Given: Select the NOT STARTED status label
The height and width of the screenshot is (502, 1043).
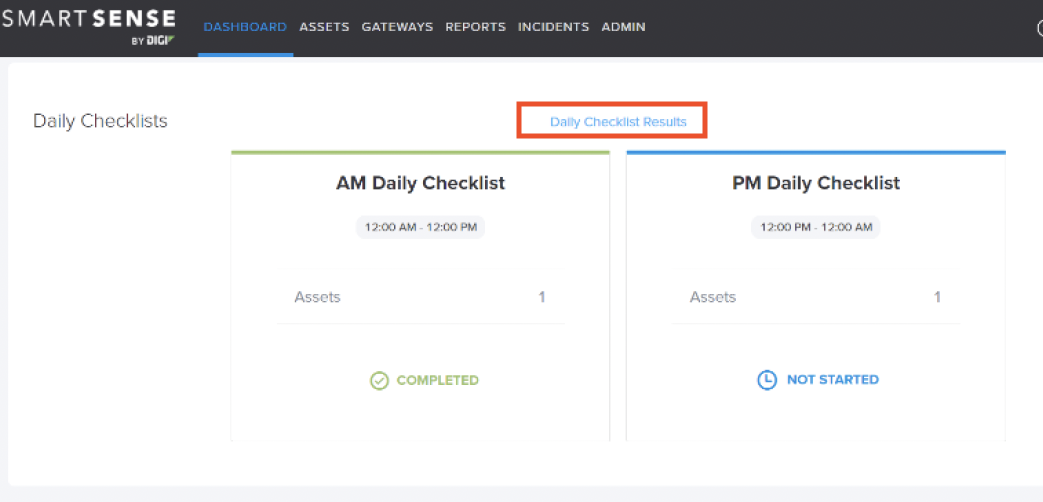Looking at the screenshot, I should tap(833, 380).
